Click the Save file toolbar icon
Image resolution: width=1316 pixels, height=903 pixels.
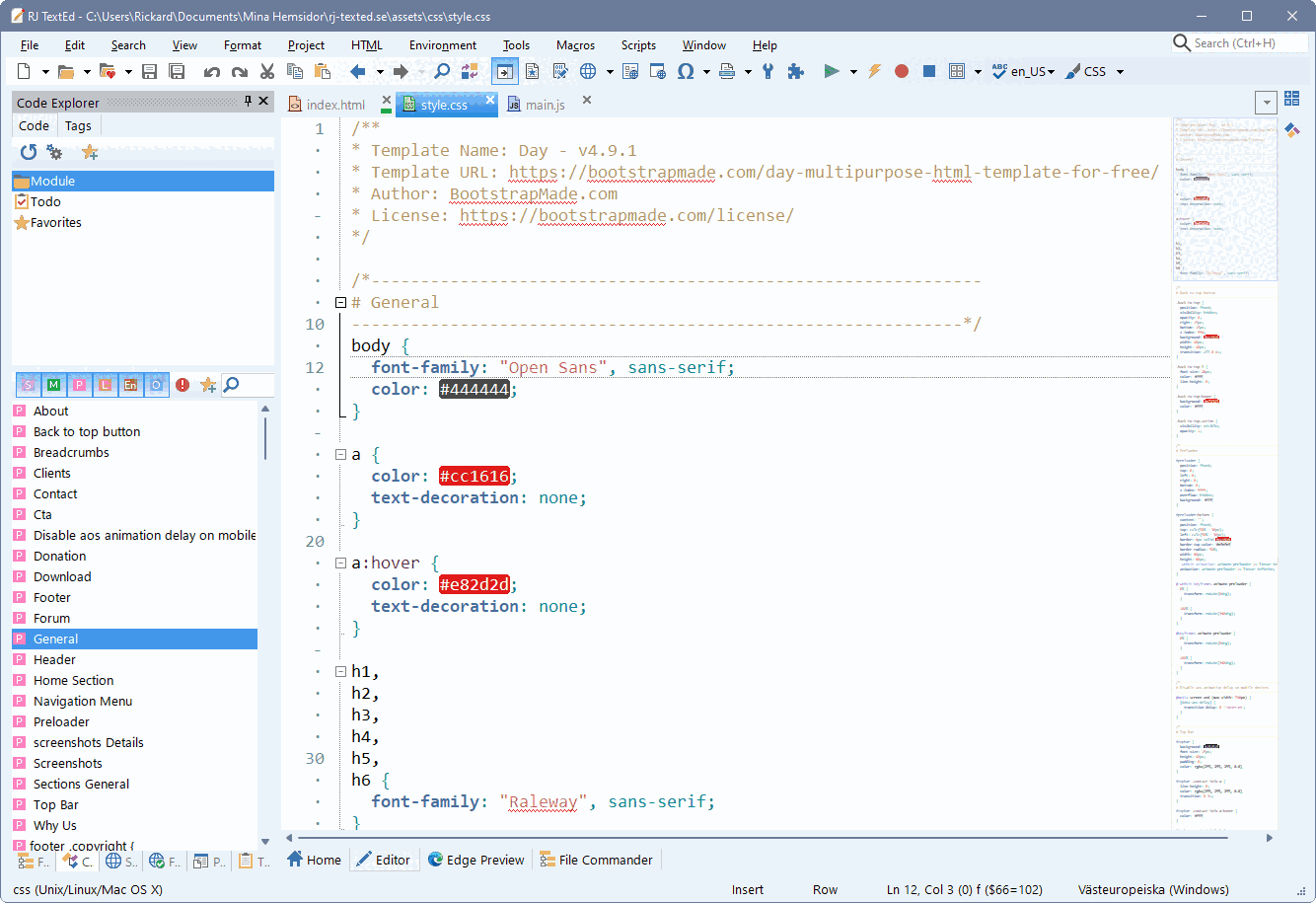pos(150,71)
